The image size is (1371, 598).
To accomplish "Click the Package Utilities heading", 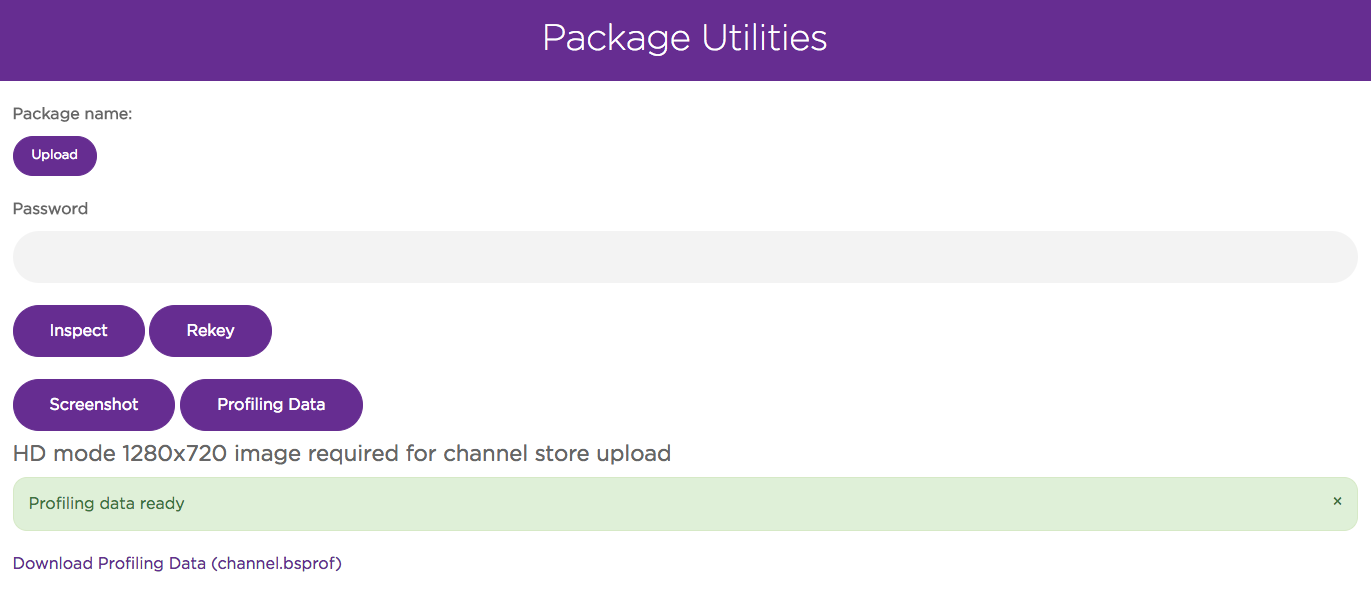I will [x=685, y=38].
